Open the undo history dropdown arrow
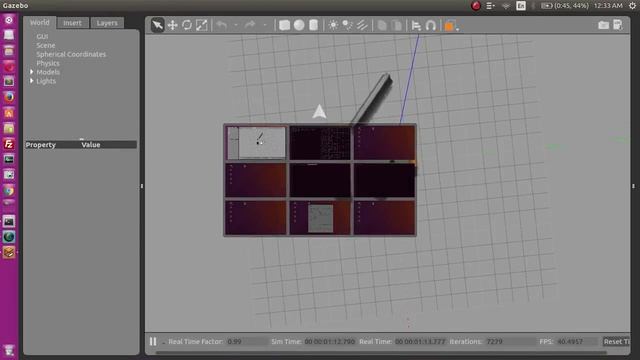 pos(236,25)
